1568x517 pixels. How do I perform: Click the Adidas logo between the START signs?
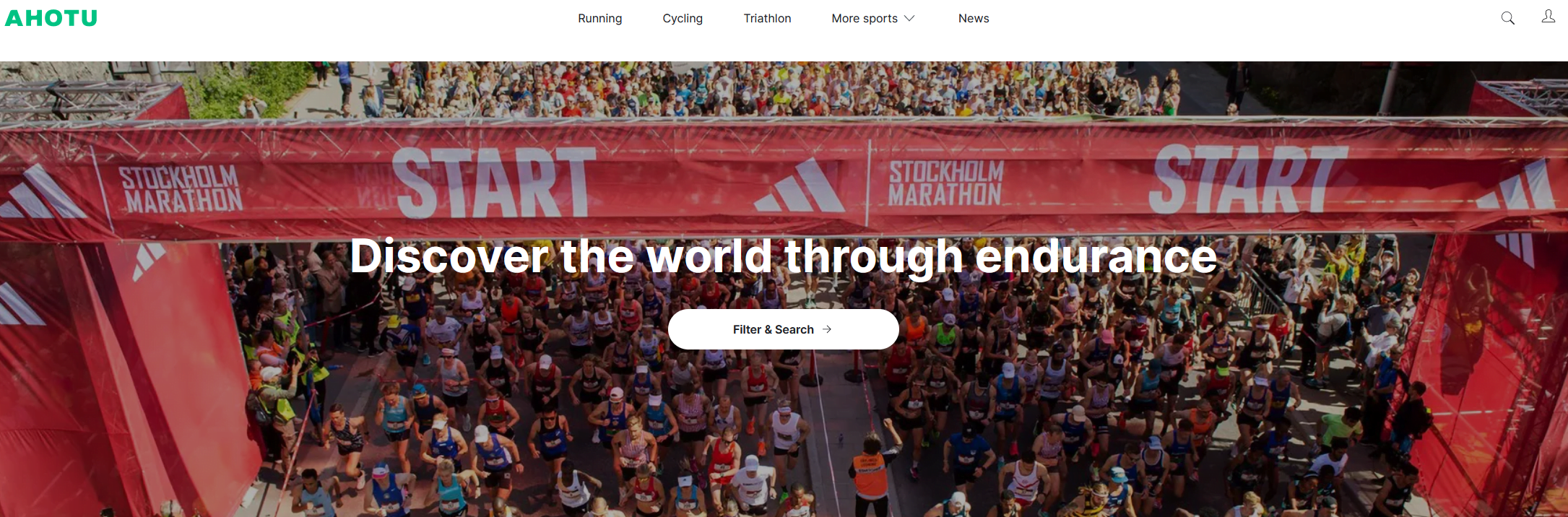[800, 186]
